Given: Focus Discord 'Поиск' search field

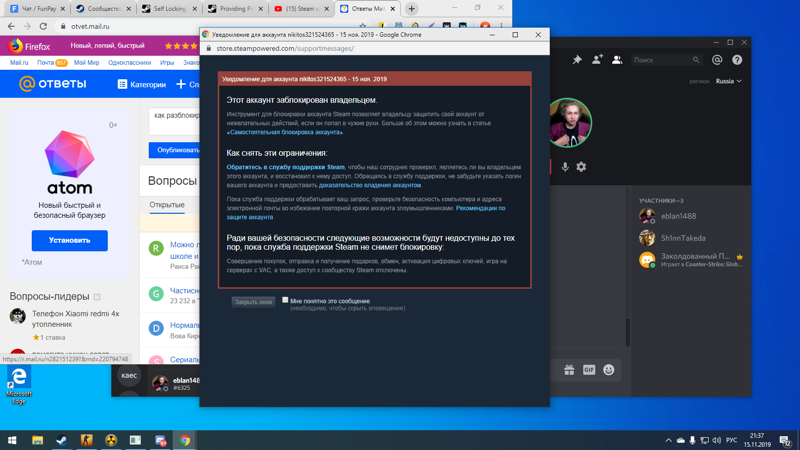Looking at the screenshot, I should click(x=666, y=60).
